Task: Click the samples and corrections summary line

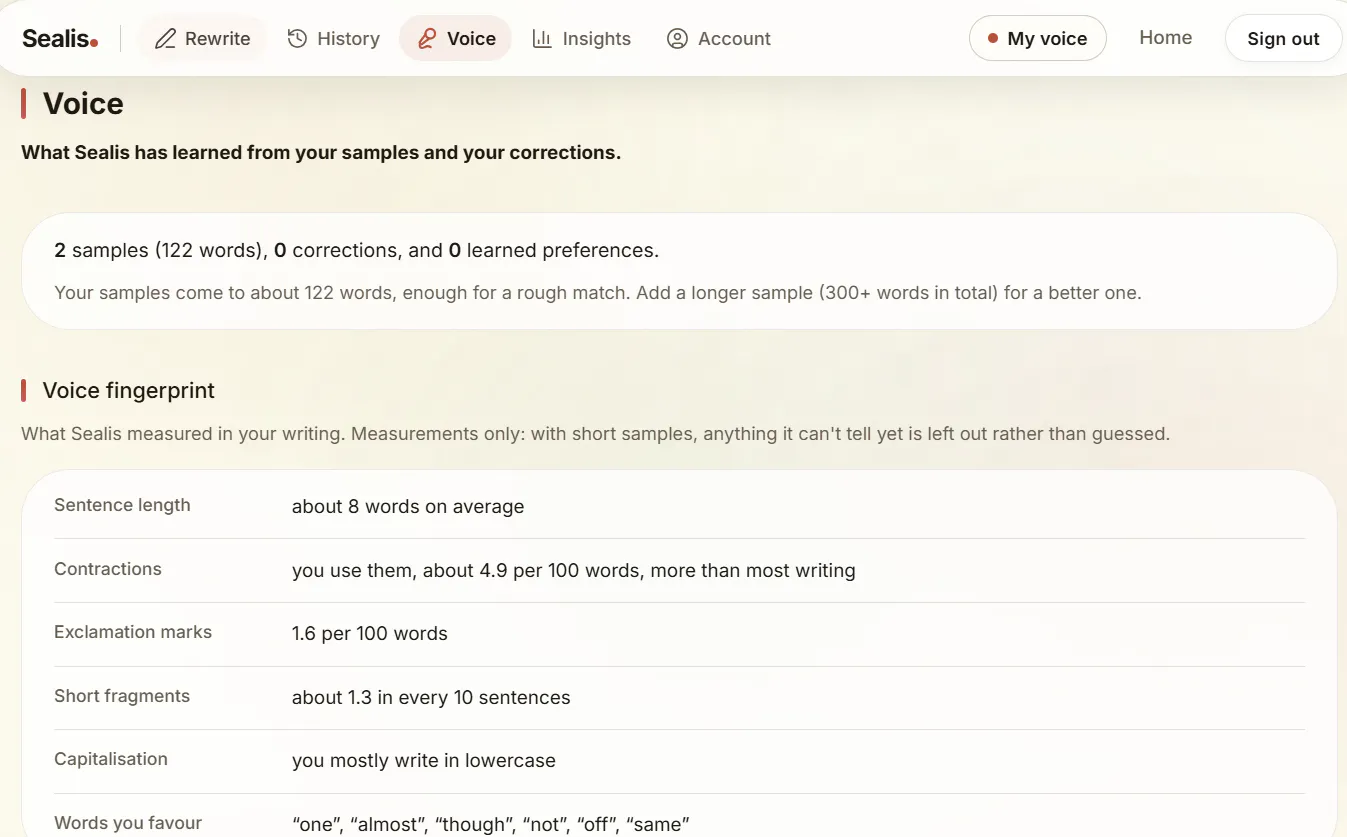Action: 356,250
